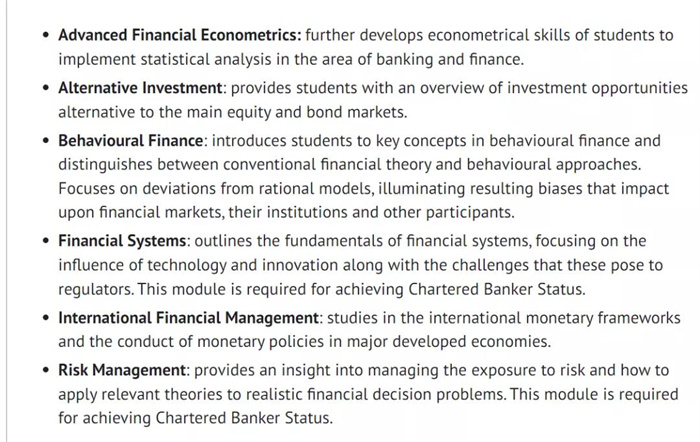The image size is (700, 442).
Task: Click bullet point beside Advanced Financial Econometrics
Action: click(x=46, y=35)
